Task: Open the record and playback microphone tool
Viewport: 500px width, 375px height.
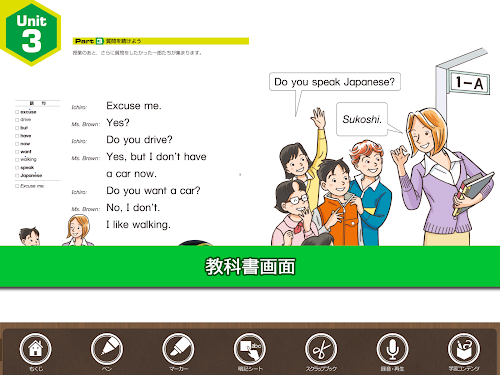Action: pos(392,349)
